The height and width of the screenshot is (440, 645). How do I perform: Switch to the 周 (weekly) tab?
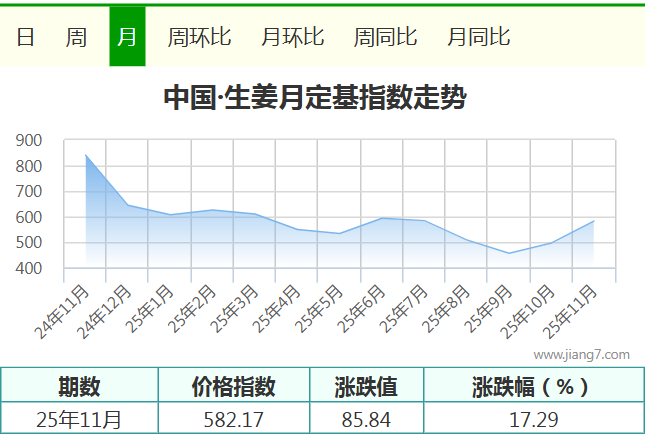[76, 37]
